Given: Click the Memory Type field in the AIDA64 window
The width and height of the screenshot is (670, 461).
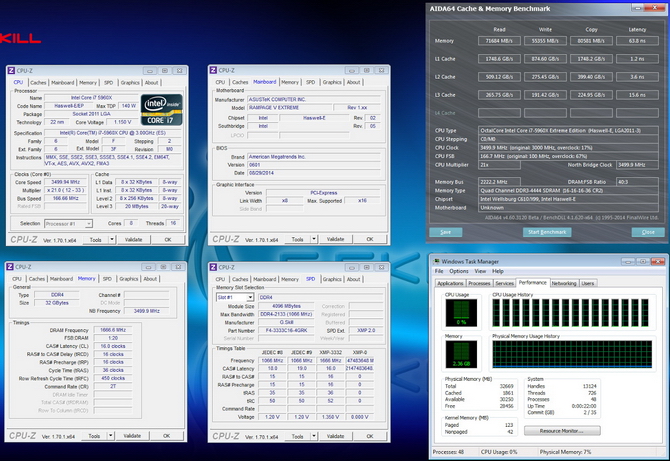Looking at the screenshot, I should click(x=568, y=191).
